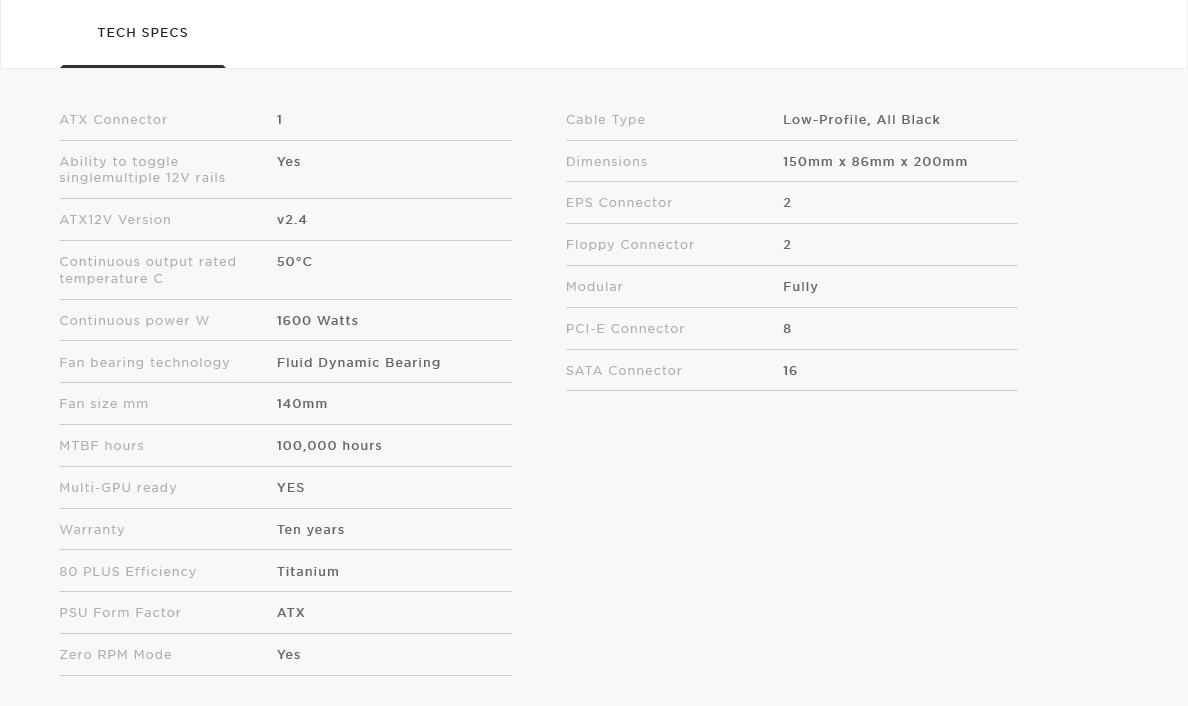Select the ATX Connector label
Screen dimensions: 1188x706
pyautogui.click(x=113, y=120)
